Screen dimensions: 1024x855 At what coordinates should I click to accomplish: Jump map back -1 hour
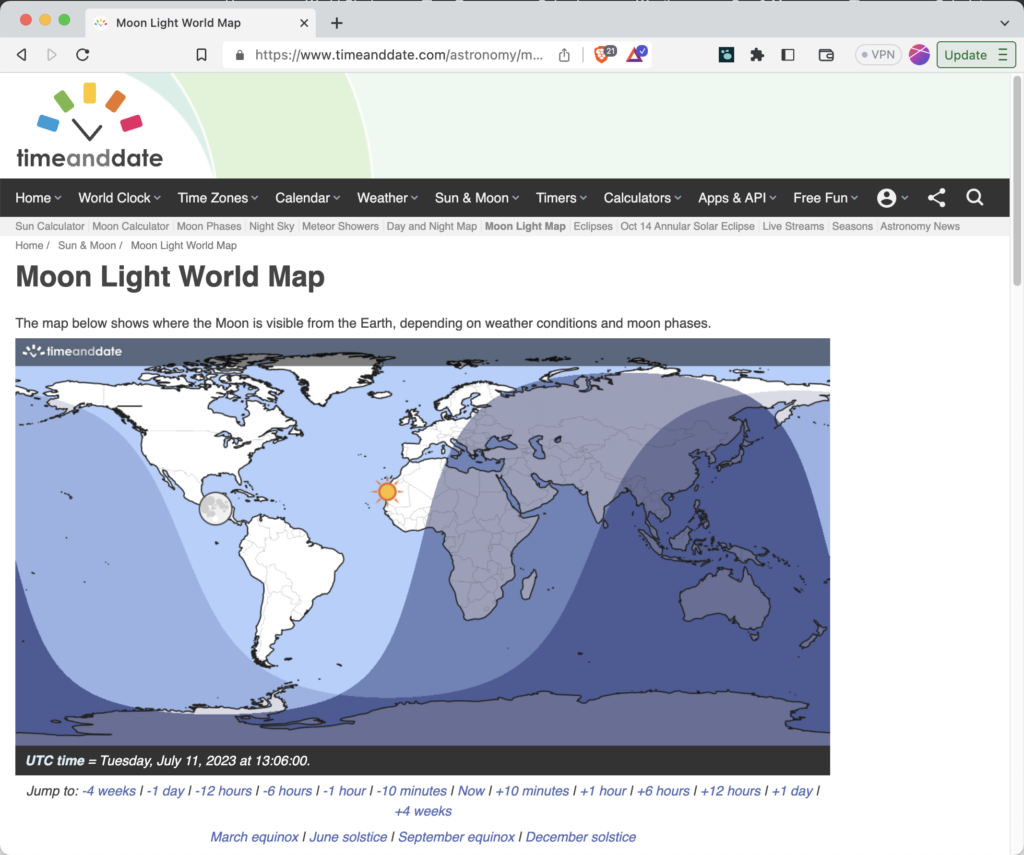click(345, 791)
